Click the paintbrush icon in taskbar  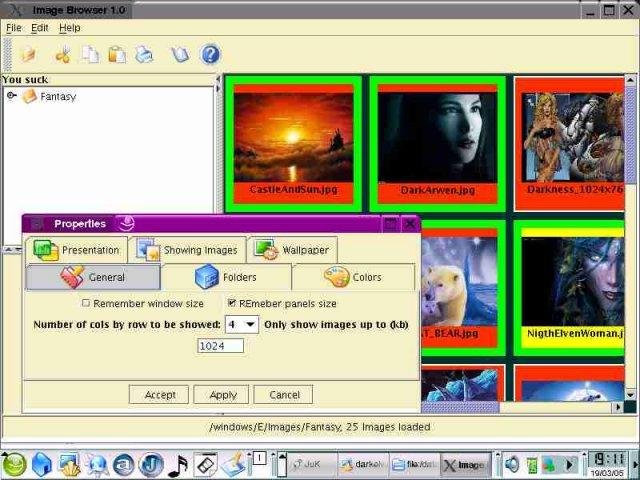click(x=233, y=465)
